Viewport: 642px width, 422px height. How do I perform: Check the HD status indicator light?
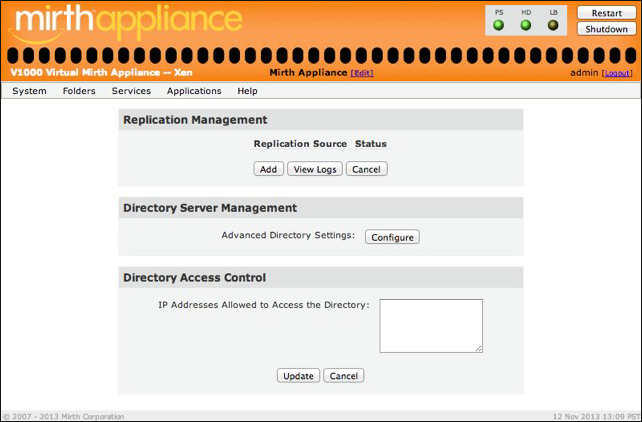tap(526, 25)
